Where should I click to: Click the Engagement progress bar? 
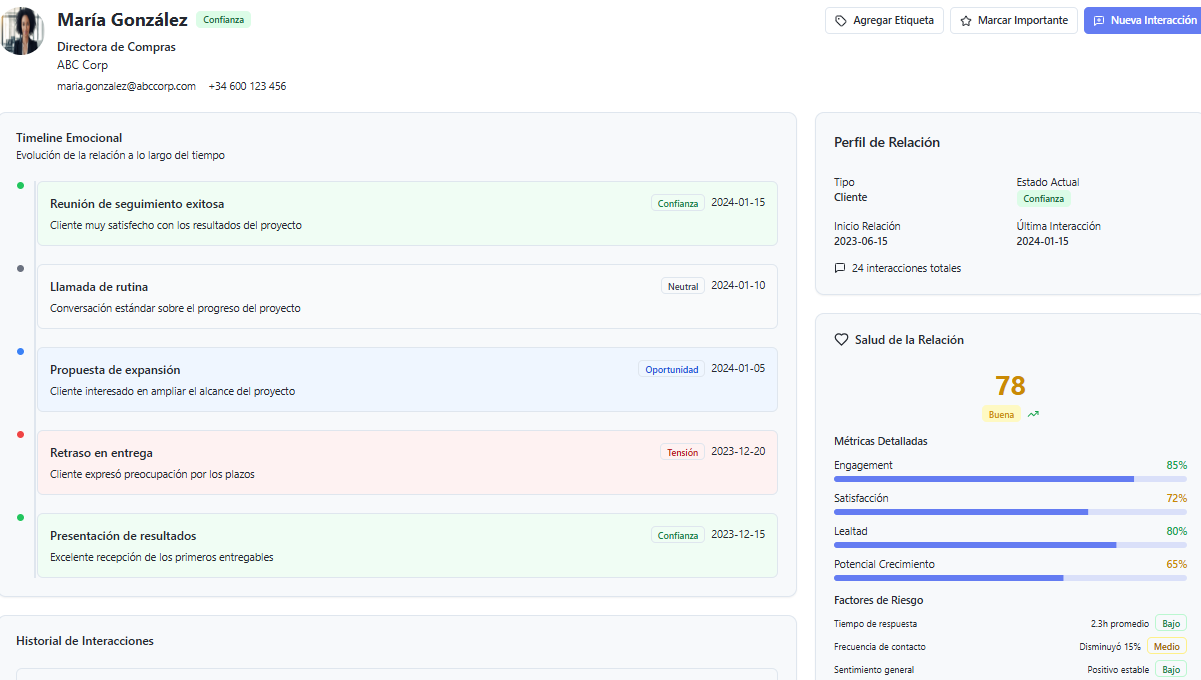pos(1010,479)
